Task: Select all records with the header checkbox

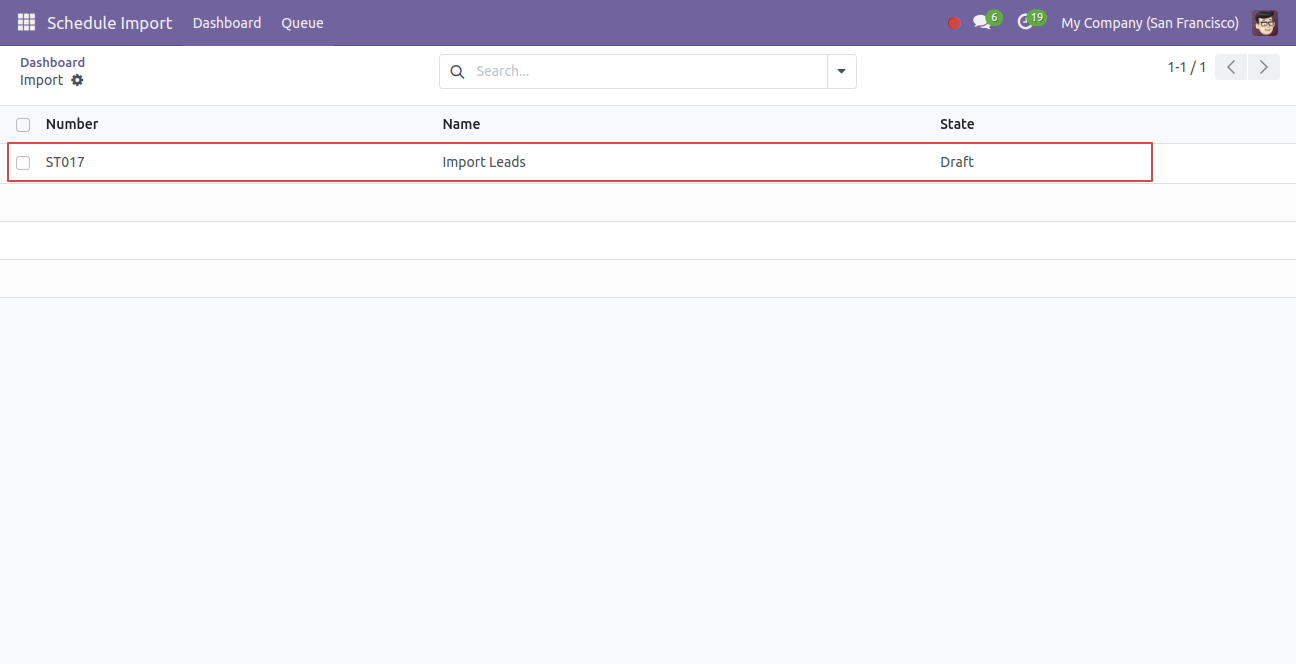Action: coord(23,125)
